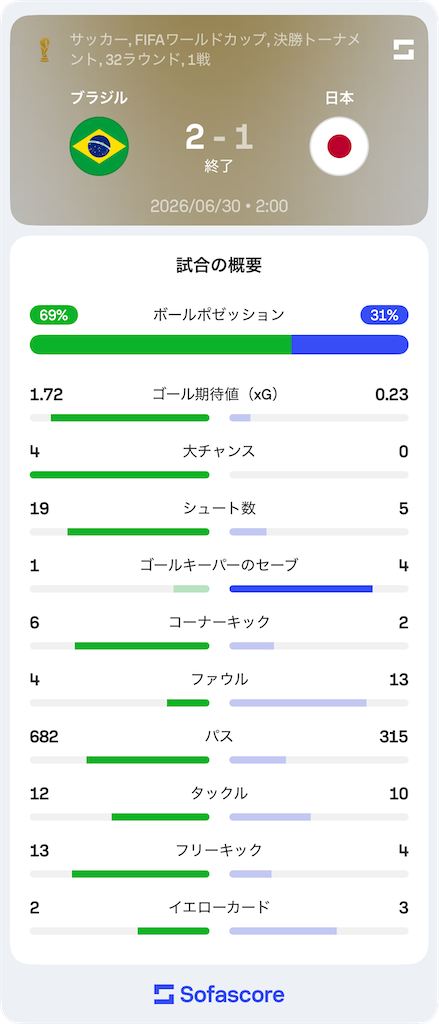Click the ball possession progress bar
The image size is (439, 1024).
coord(219,344)
